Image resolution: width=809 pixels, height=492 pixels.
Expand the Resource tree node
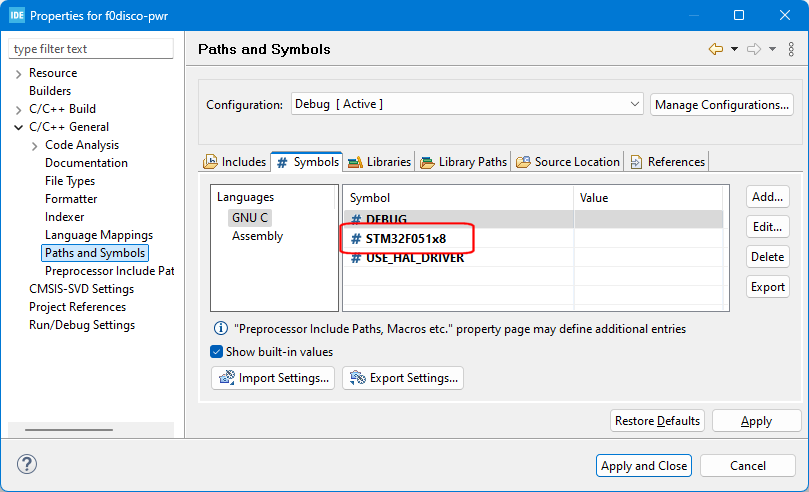tap(19, 73)
